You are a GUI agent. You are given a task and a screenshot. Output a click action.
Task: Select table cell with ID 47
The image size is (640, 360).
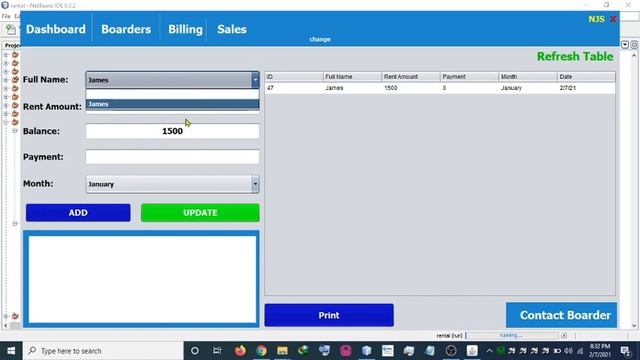coord(294,88)
